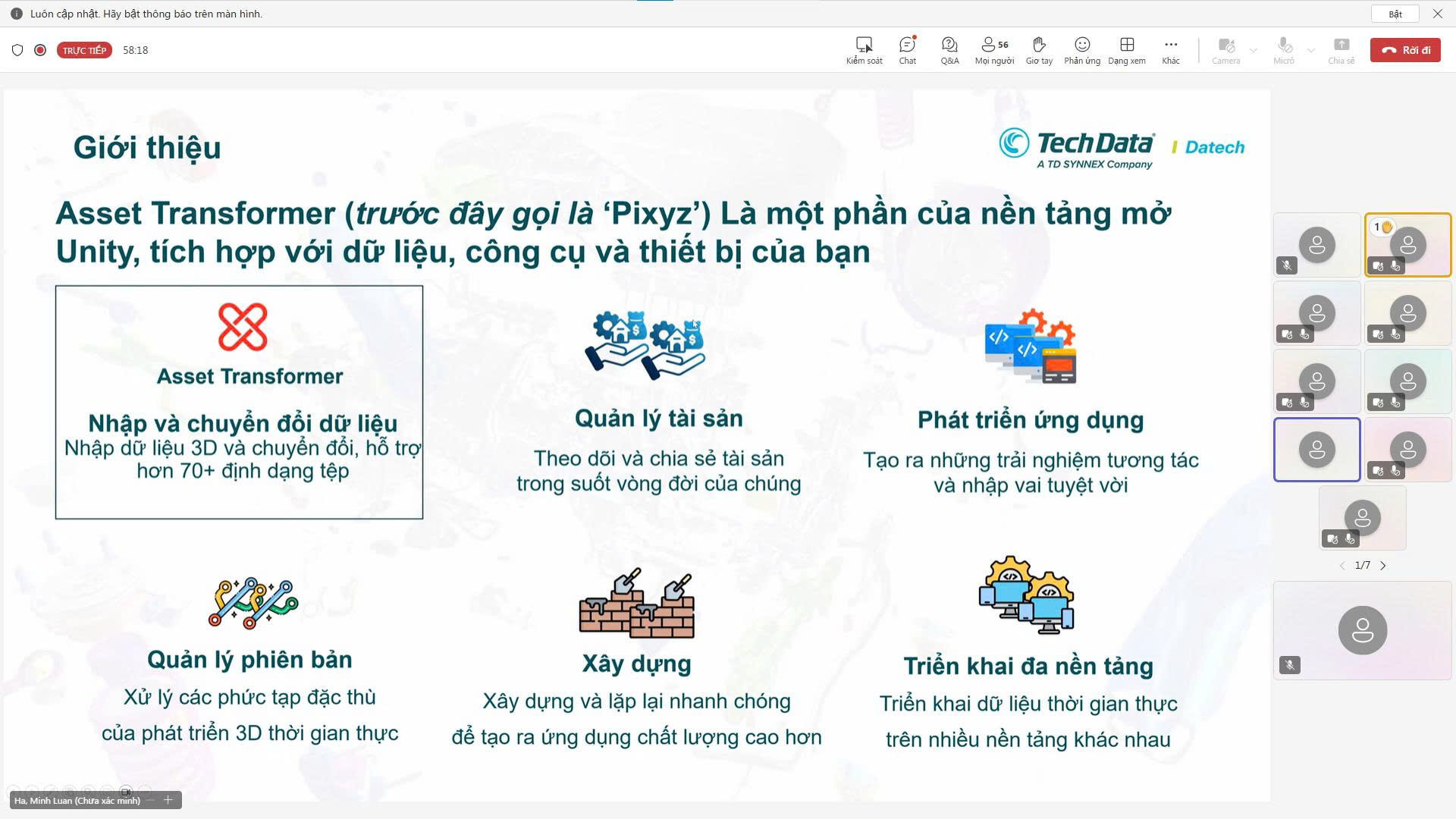This screenshot has width=1456, height=819.
Task: Open Phản ứng reactions menu
Action: pyautogui.click(x=1082, y=50)
